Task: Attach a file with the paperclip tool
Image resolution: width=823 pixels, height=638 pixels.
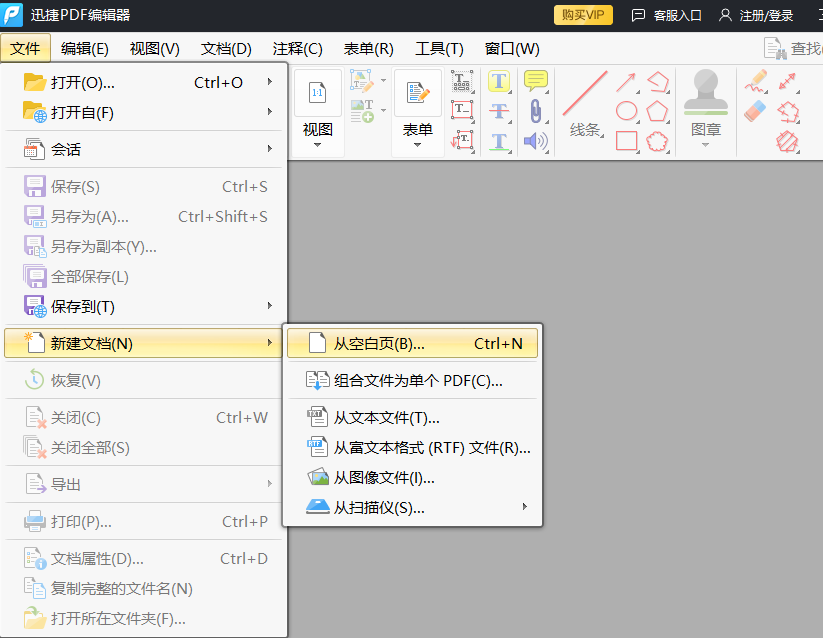Action: coord(535,111)
